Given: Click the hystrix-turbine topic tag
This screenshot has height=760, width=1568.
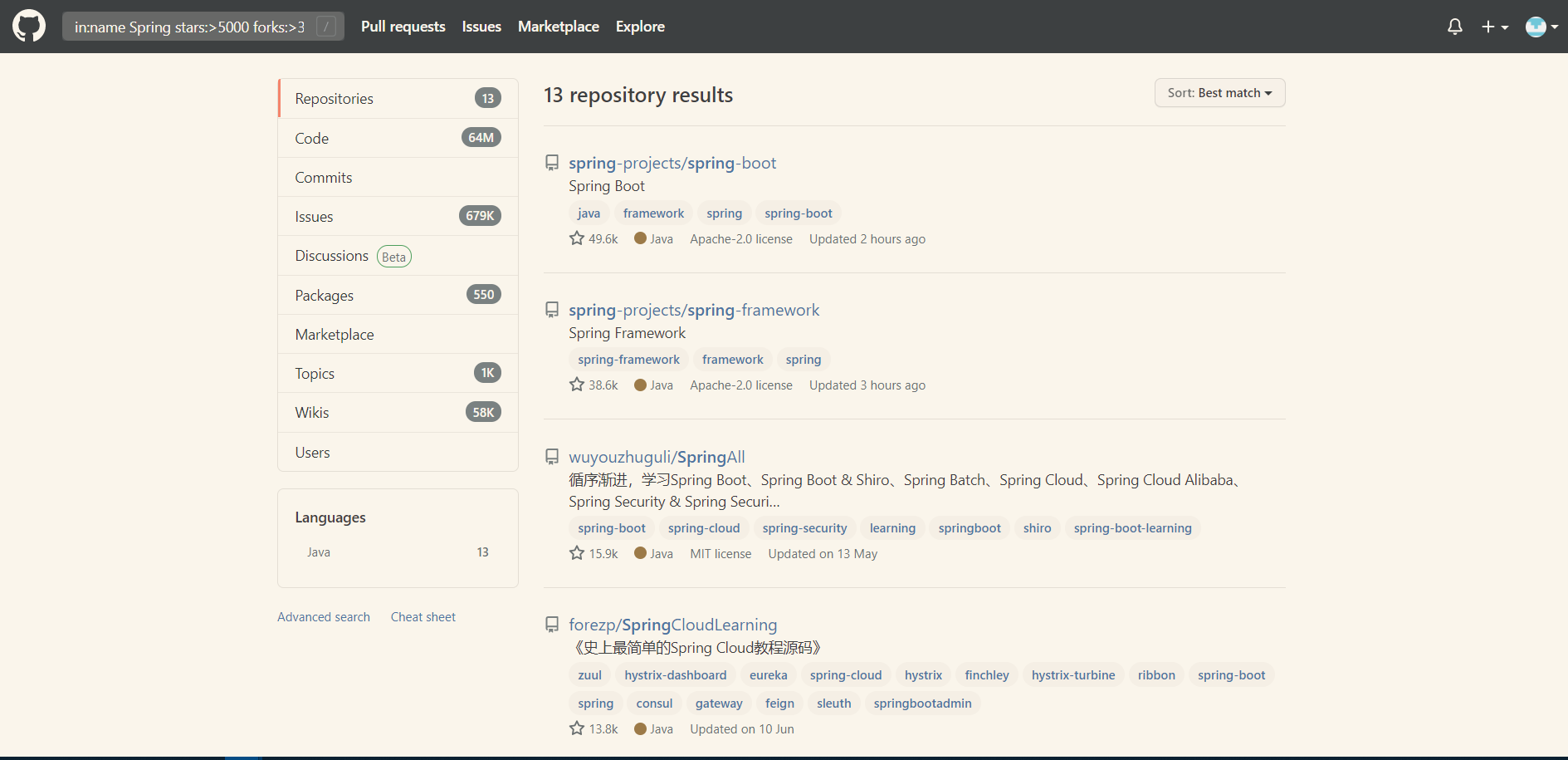Looking at the screenshot, I should coord(1073,675).
